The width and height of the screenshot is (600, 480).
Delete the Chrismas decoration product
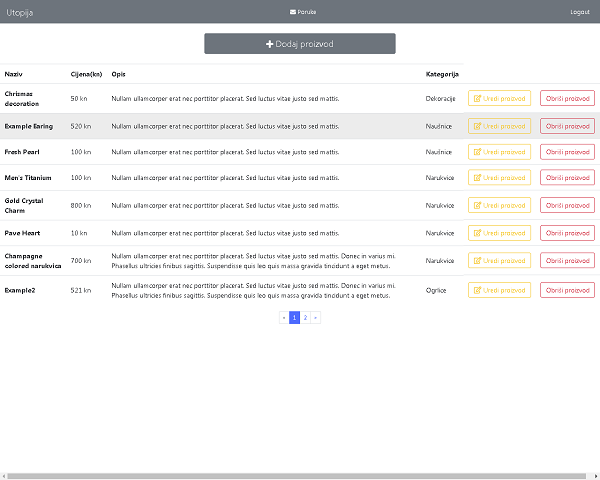coord(567,98)
